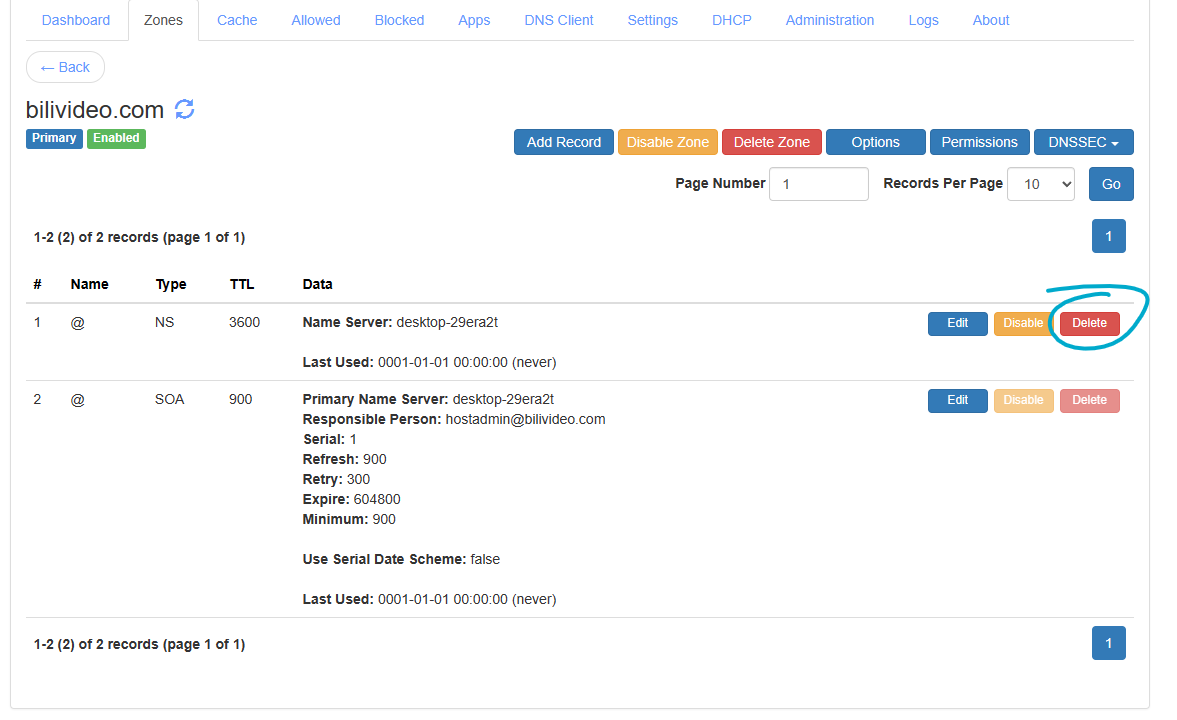The width and height of the screenshot is (1177, 720).
Task: Click Disable Zone button
Action: [667, 142]
